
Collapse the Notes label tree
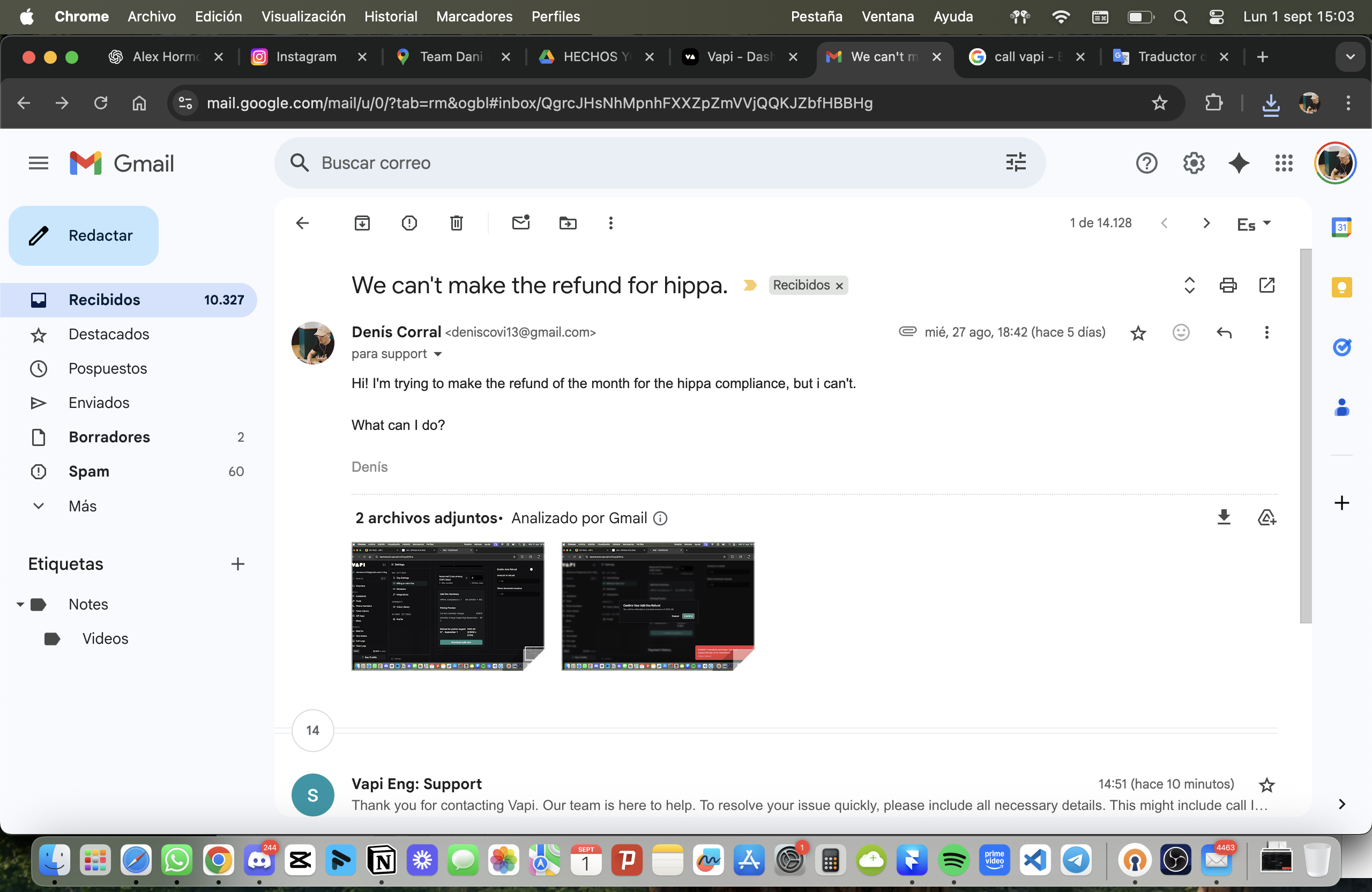click(20, 604)
